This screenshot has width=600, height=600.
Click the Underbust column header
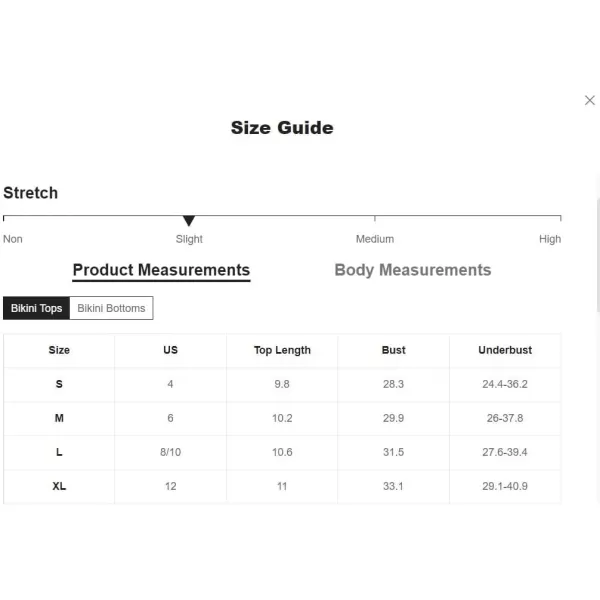[505, 350]
